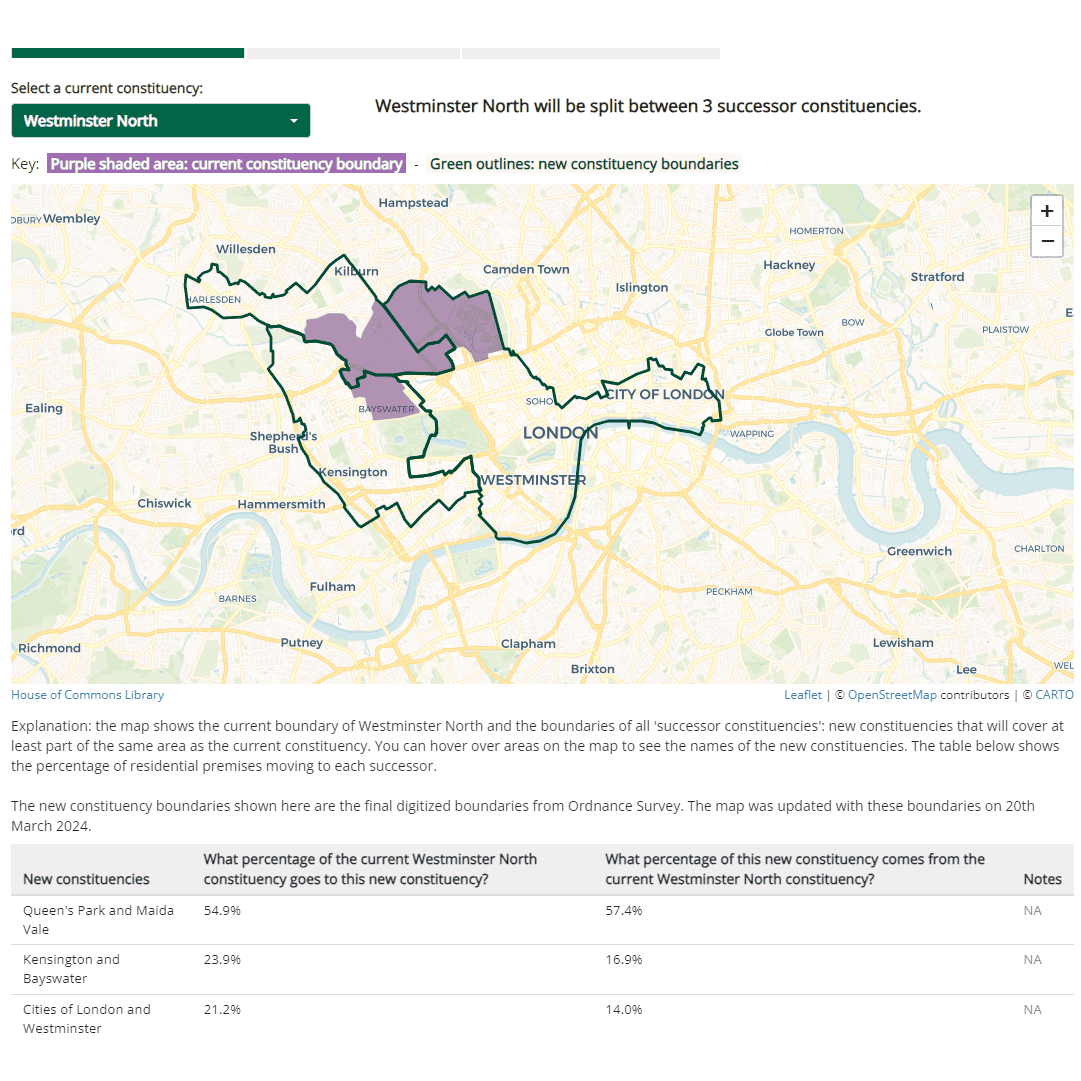Zoom in on the map
This screenshot has height=1081, width=1081.
coord(1046,211)
